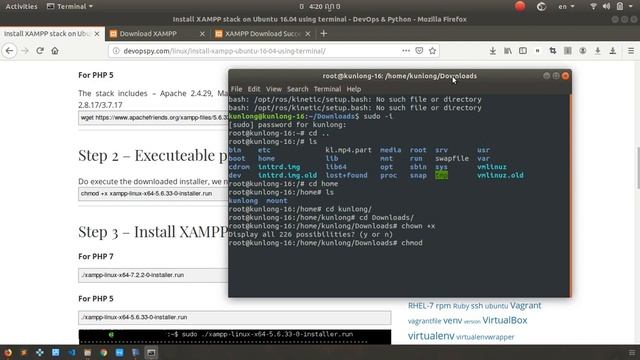The width and height of the screenshot is (640, 360).
Task: Minimize the terminal window
Action: [546, 76]
